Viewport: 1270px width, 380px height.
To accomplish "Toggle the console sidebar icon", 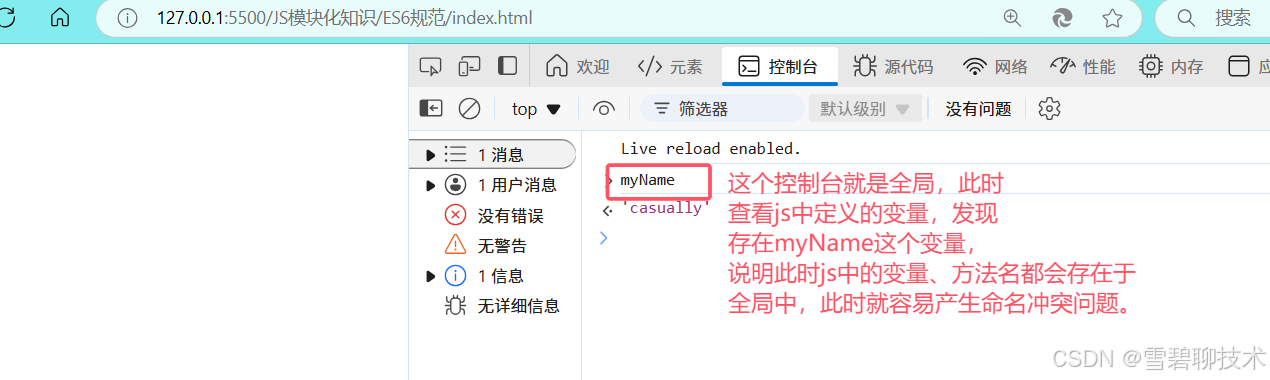I will pyautogui.click(x=431, y=108).
